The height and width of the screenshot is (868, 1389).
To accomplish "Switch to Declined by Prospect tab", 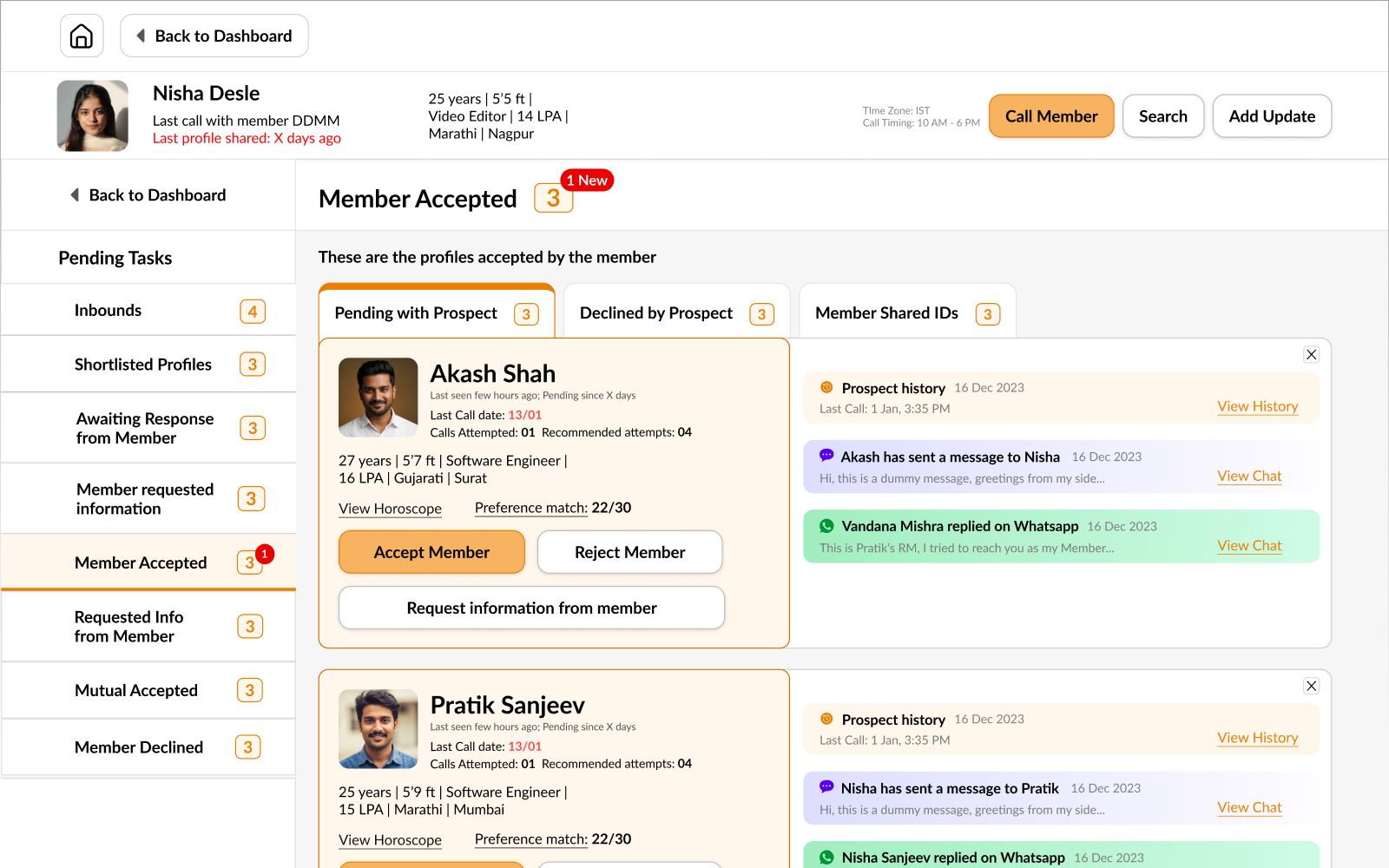I will [x=676, y=312].
